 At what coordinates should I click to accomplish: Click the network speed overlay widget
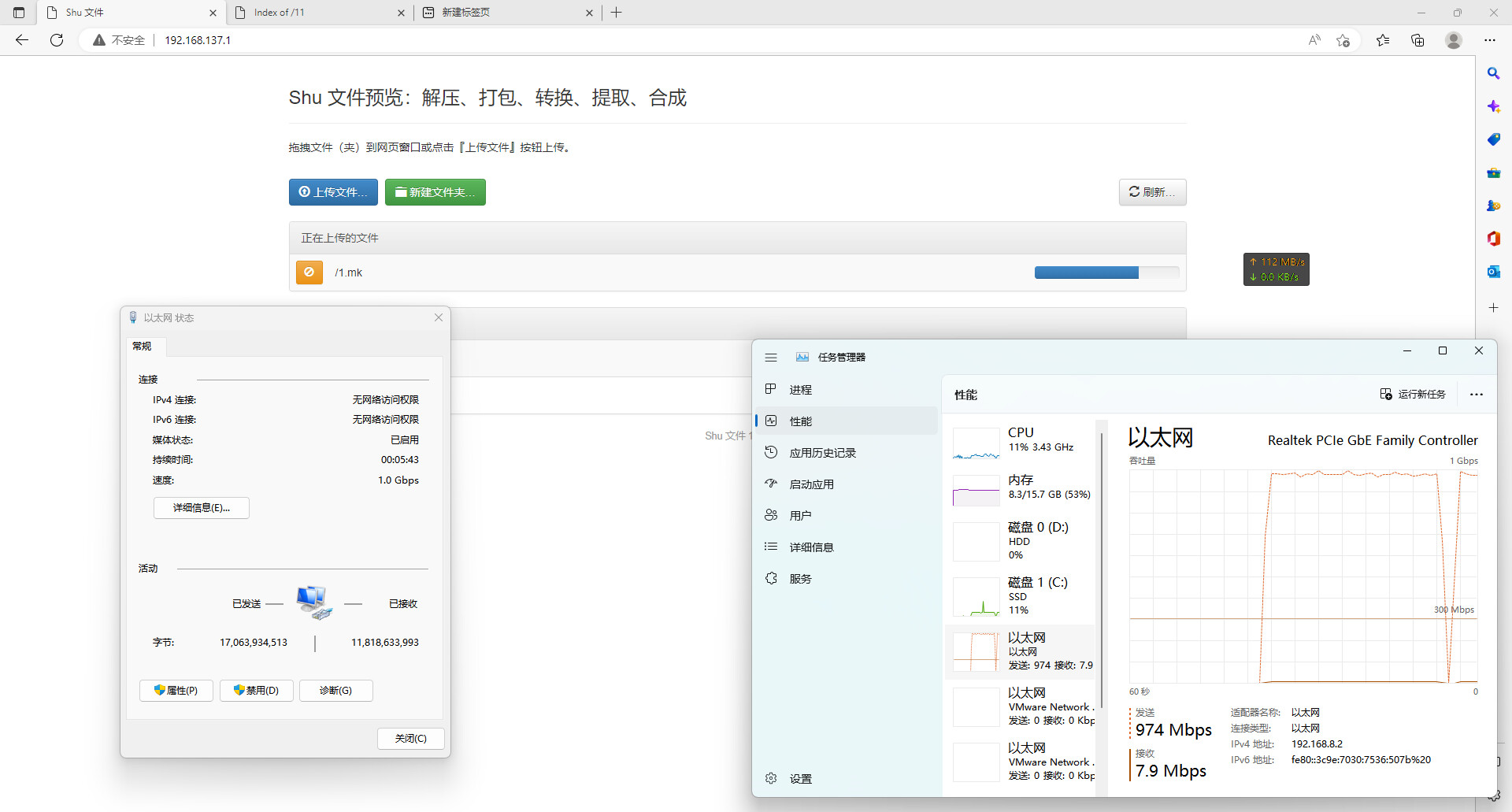point(1277,269)
